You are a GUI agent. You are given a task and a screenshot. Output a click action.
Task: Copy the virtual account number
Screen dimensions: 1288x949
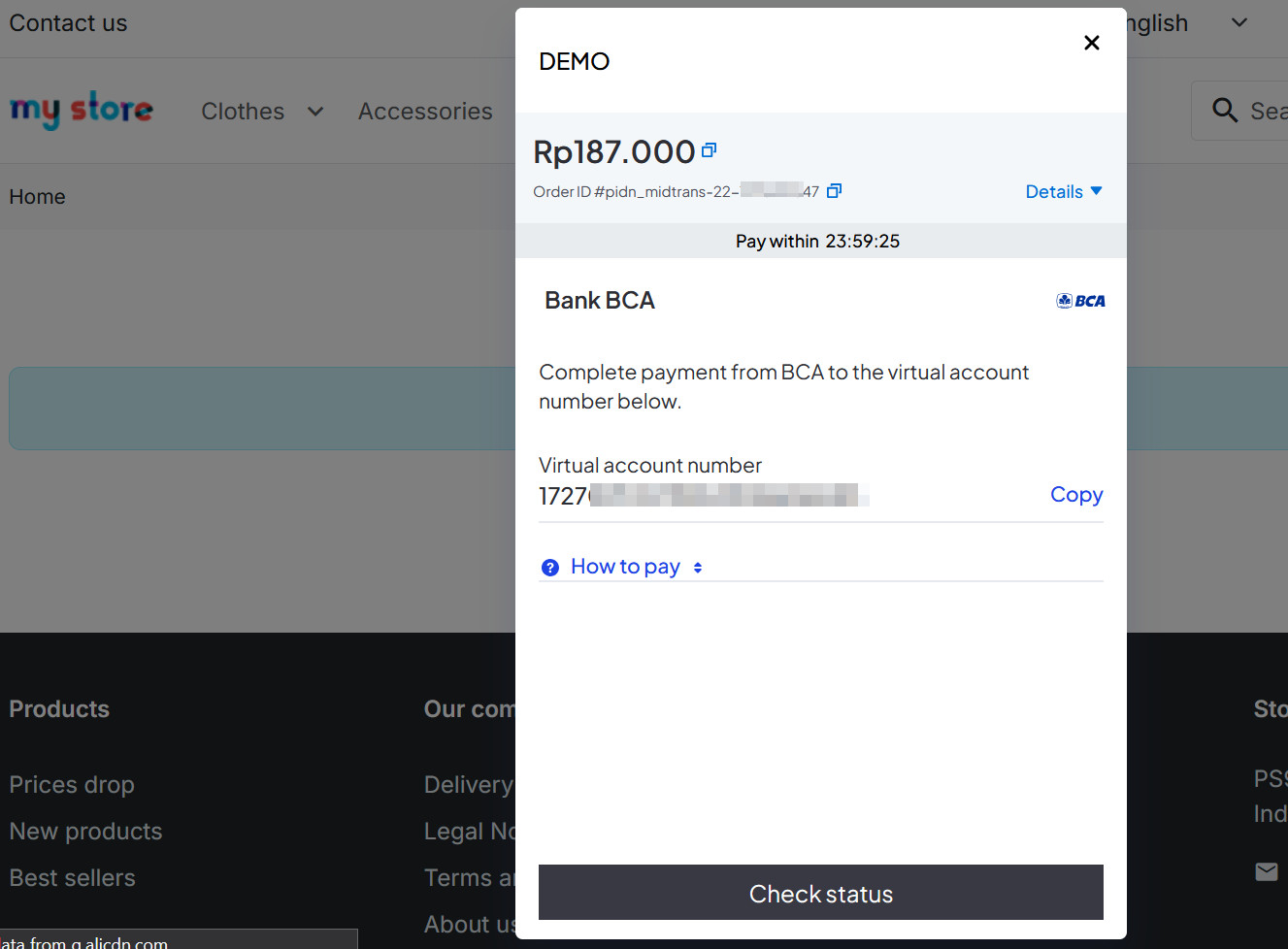[1076, 495]
